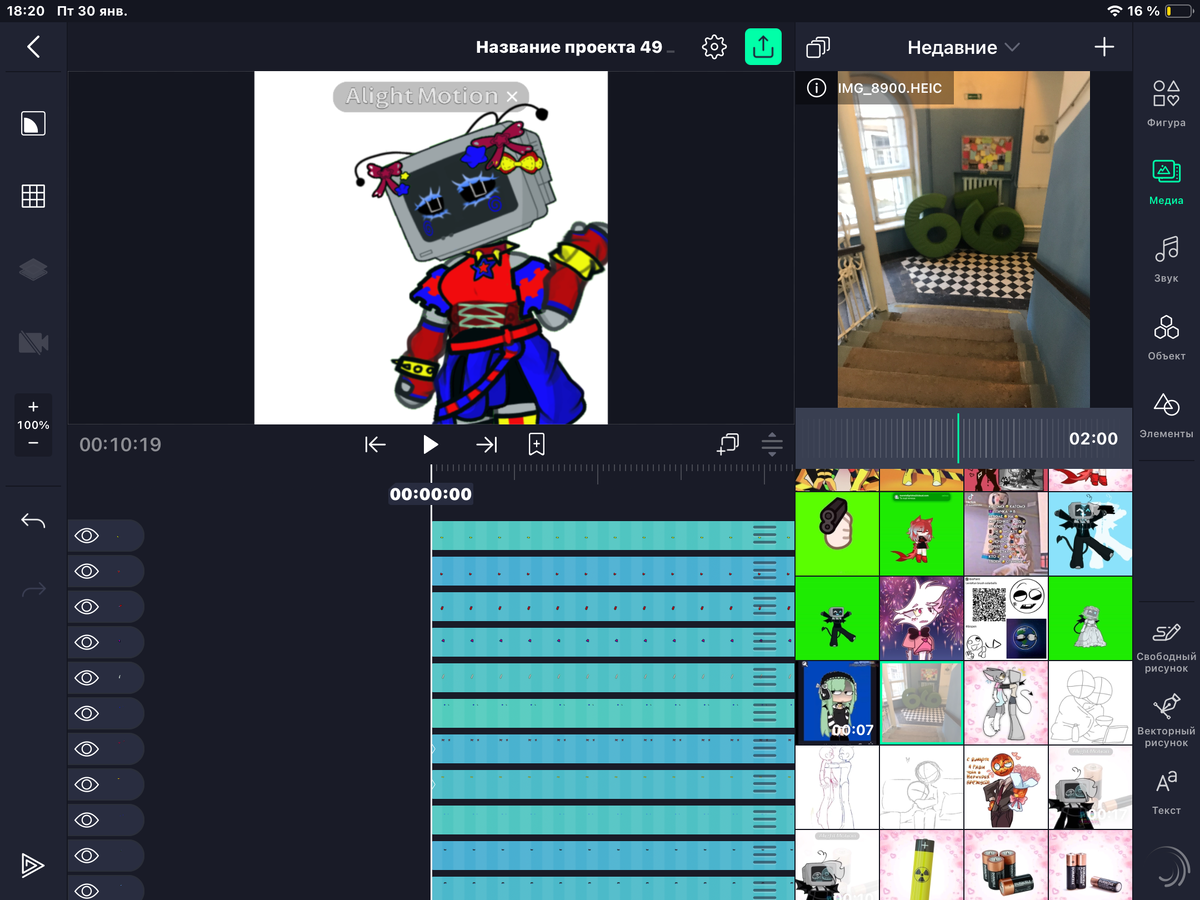Toggle visibility of the sixth timeline layer
Viewport: 1200px width, 900px height.
pos(87,714)
